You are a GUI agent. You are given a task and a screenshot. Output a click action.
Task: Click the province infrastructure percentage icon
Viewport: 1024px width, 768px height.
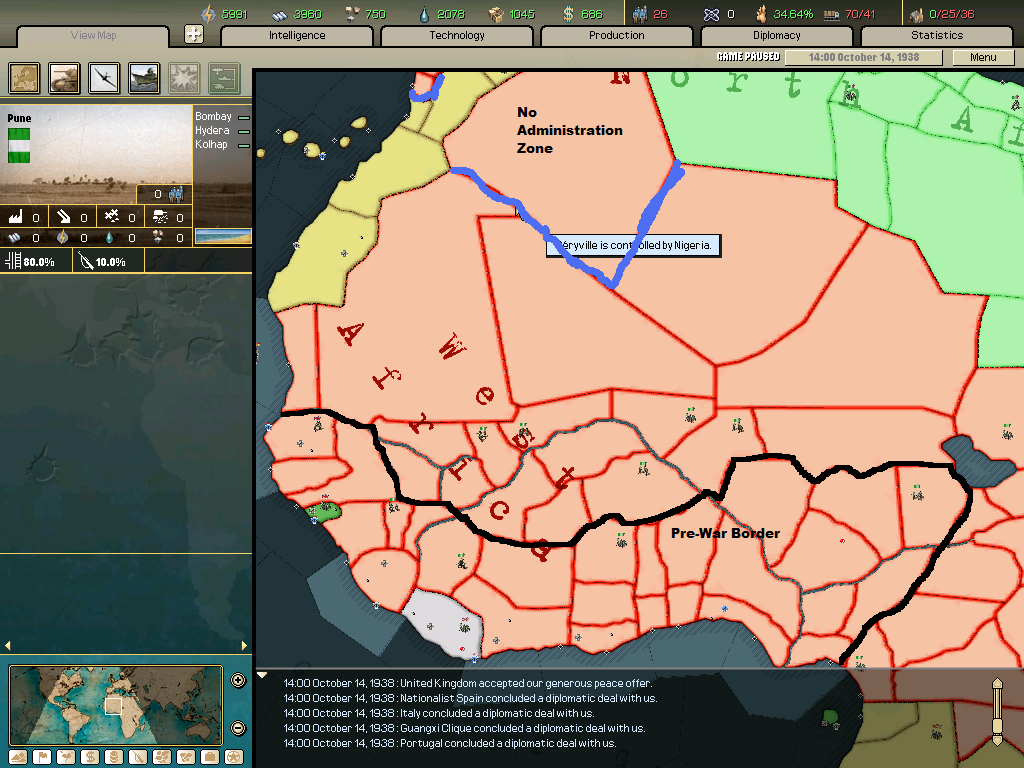(x=13, y=261)
